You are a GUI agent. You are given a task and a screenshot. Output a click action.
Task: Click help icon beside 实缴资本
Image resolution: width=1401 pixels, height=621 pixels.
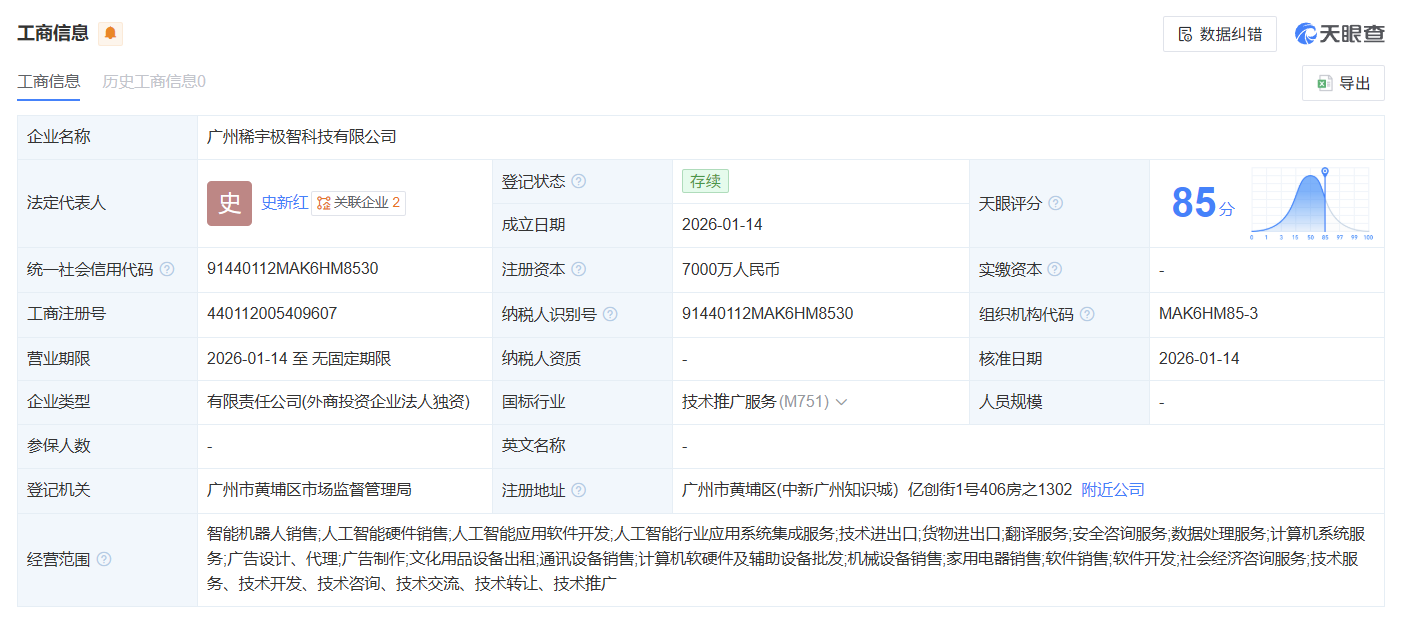1055,270
